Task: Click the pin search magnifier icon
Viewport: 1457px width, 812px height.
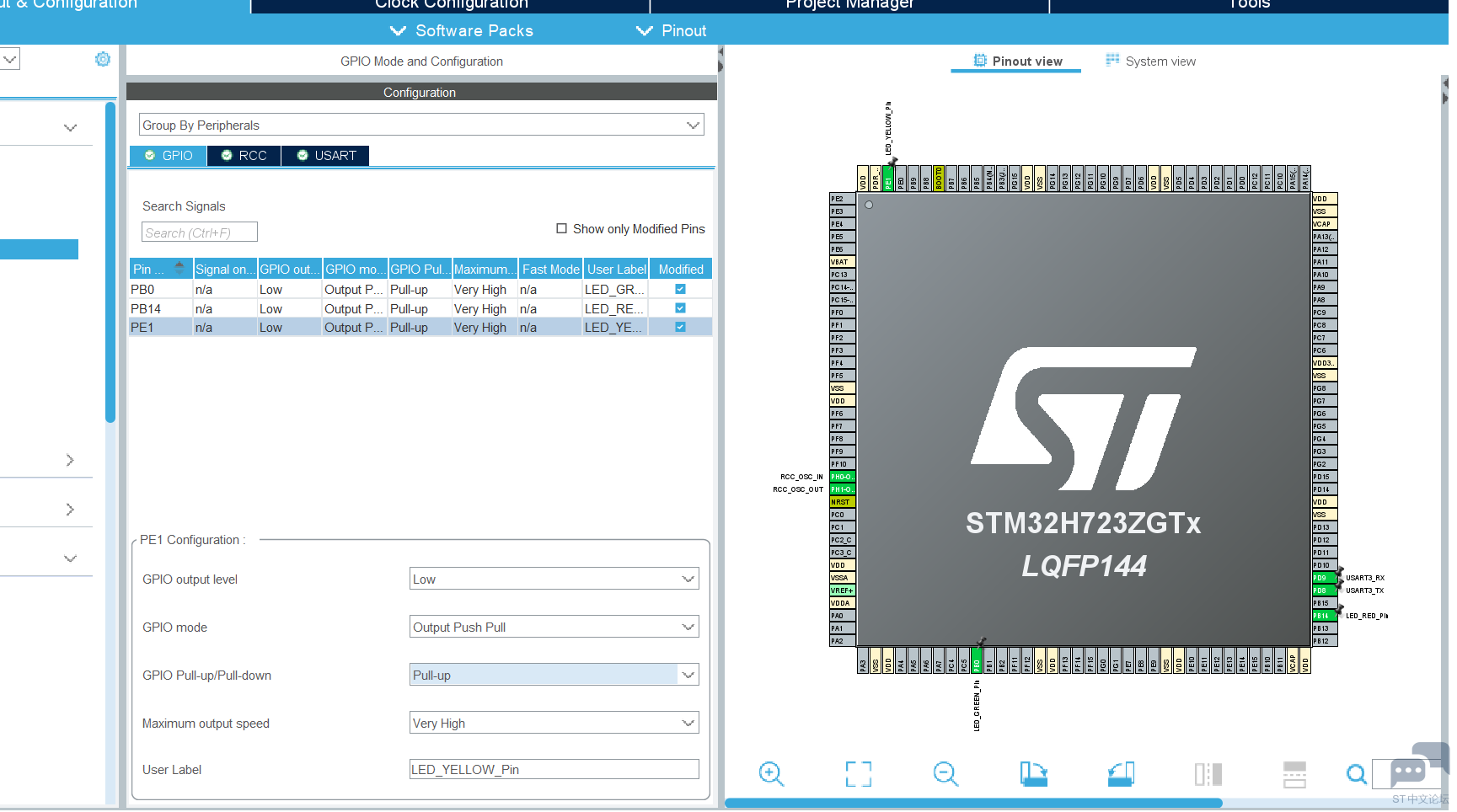Action: [1356, 773]
